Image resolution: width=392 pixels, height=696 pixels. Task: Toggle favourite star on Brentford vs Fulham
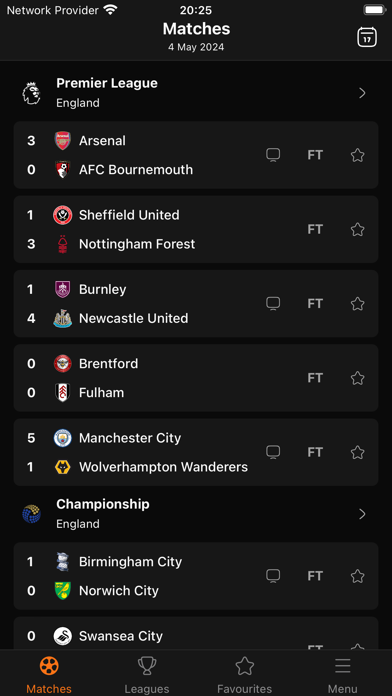[357, 378]
